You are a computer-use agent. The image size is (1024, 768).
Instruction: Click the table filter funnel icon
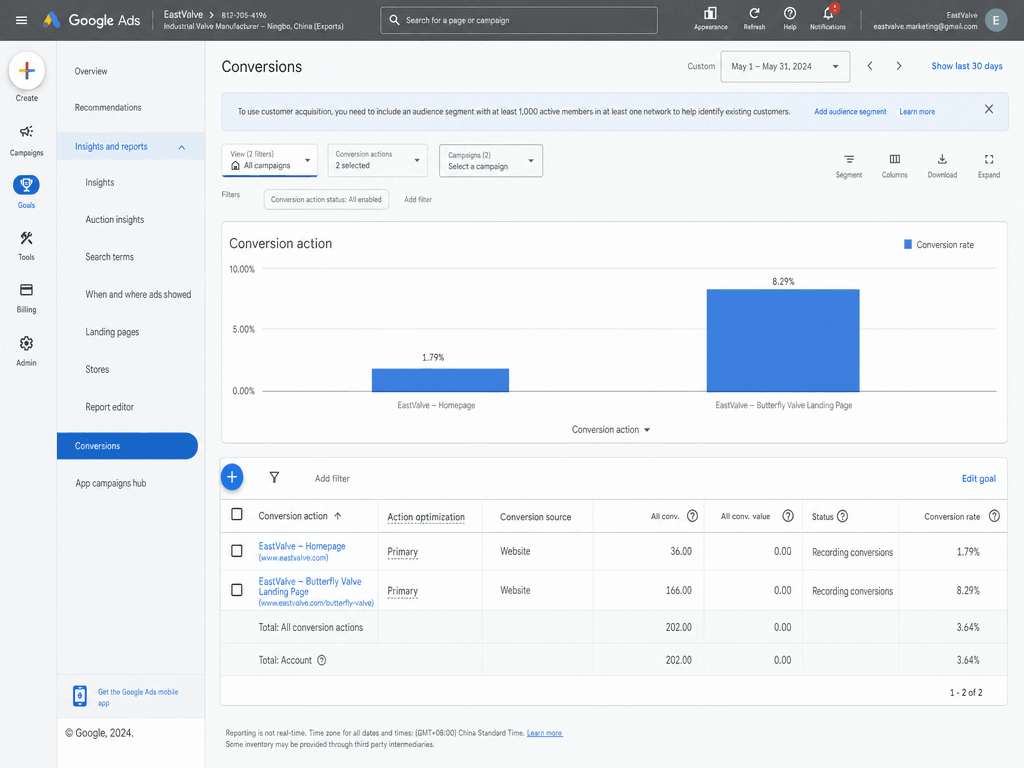pyautogui.click(x=274, y=477)
